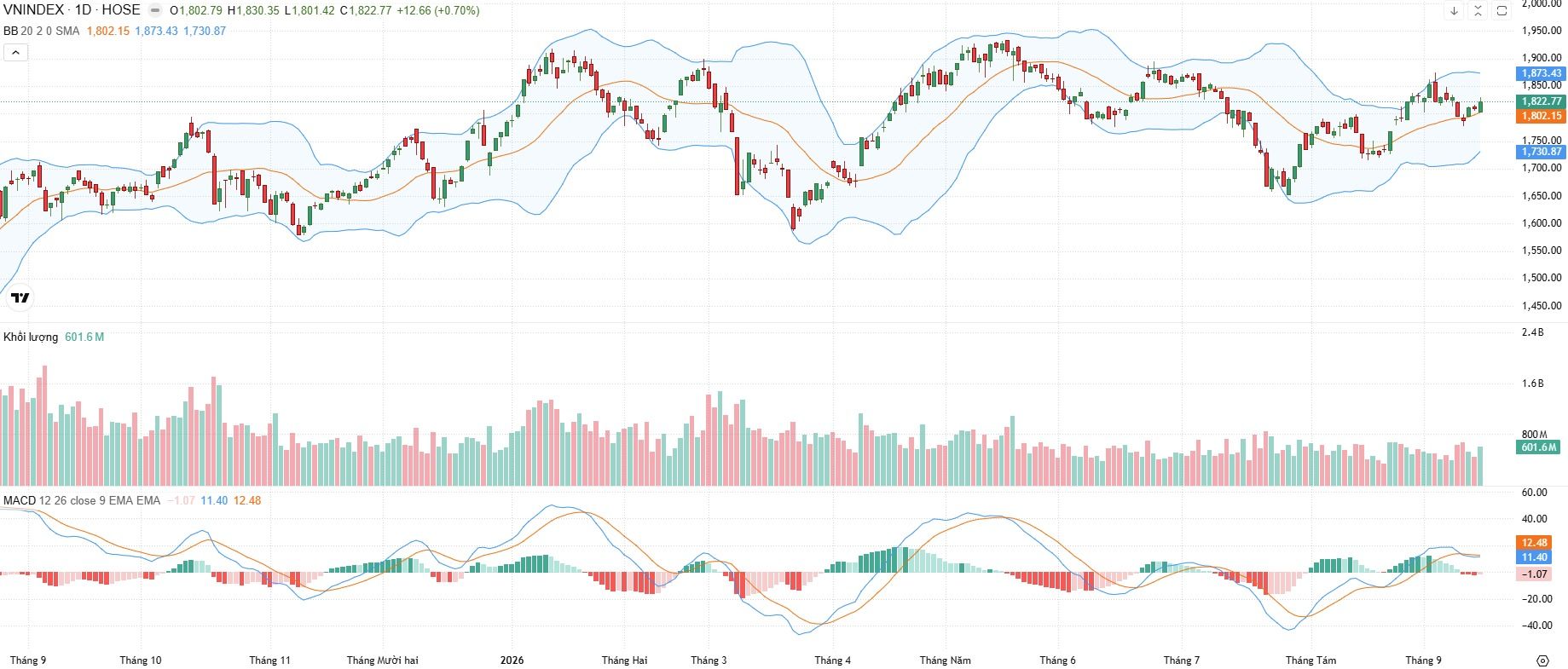
Task: Click the 60.00 MACD scale value
Action: point(1534,493)
